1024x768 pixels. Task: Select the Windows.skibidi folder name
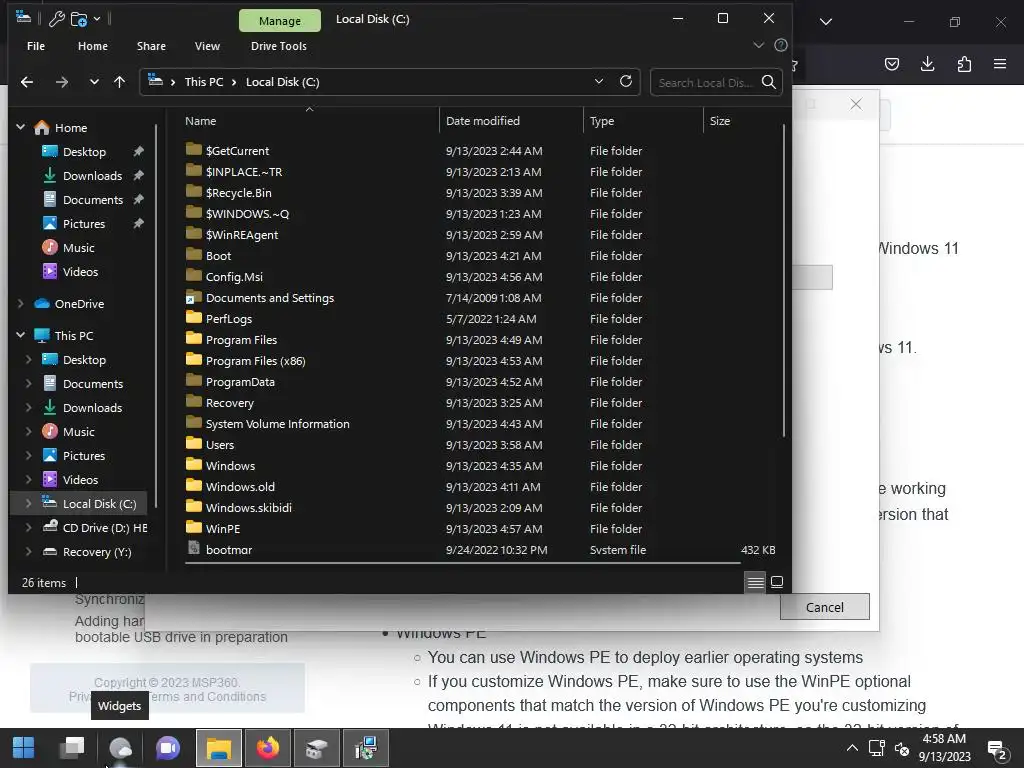pyautogui.click(x=249, y=507)
